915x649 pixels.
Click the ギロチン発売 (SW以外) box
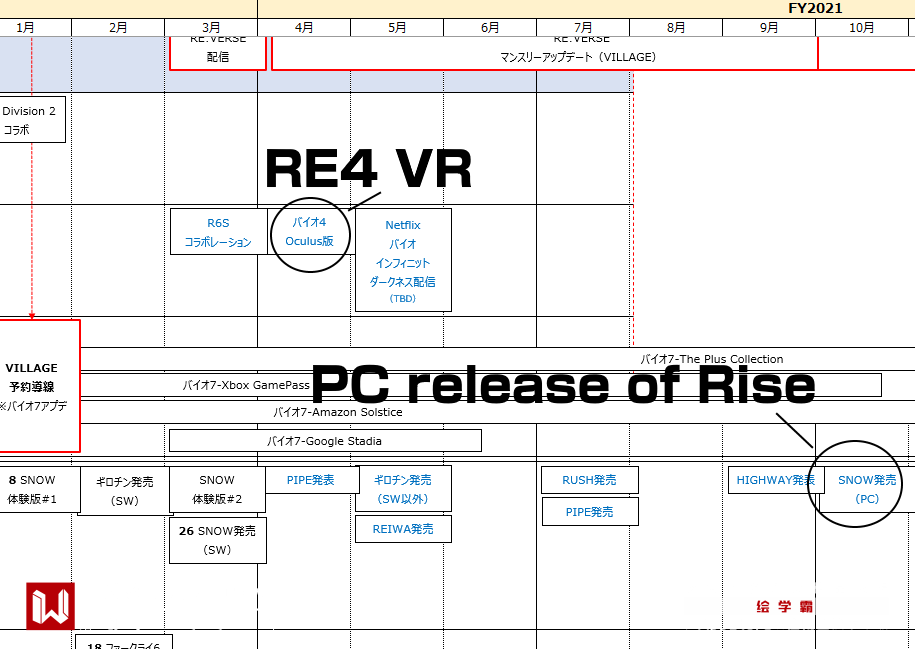403,489
